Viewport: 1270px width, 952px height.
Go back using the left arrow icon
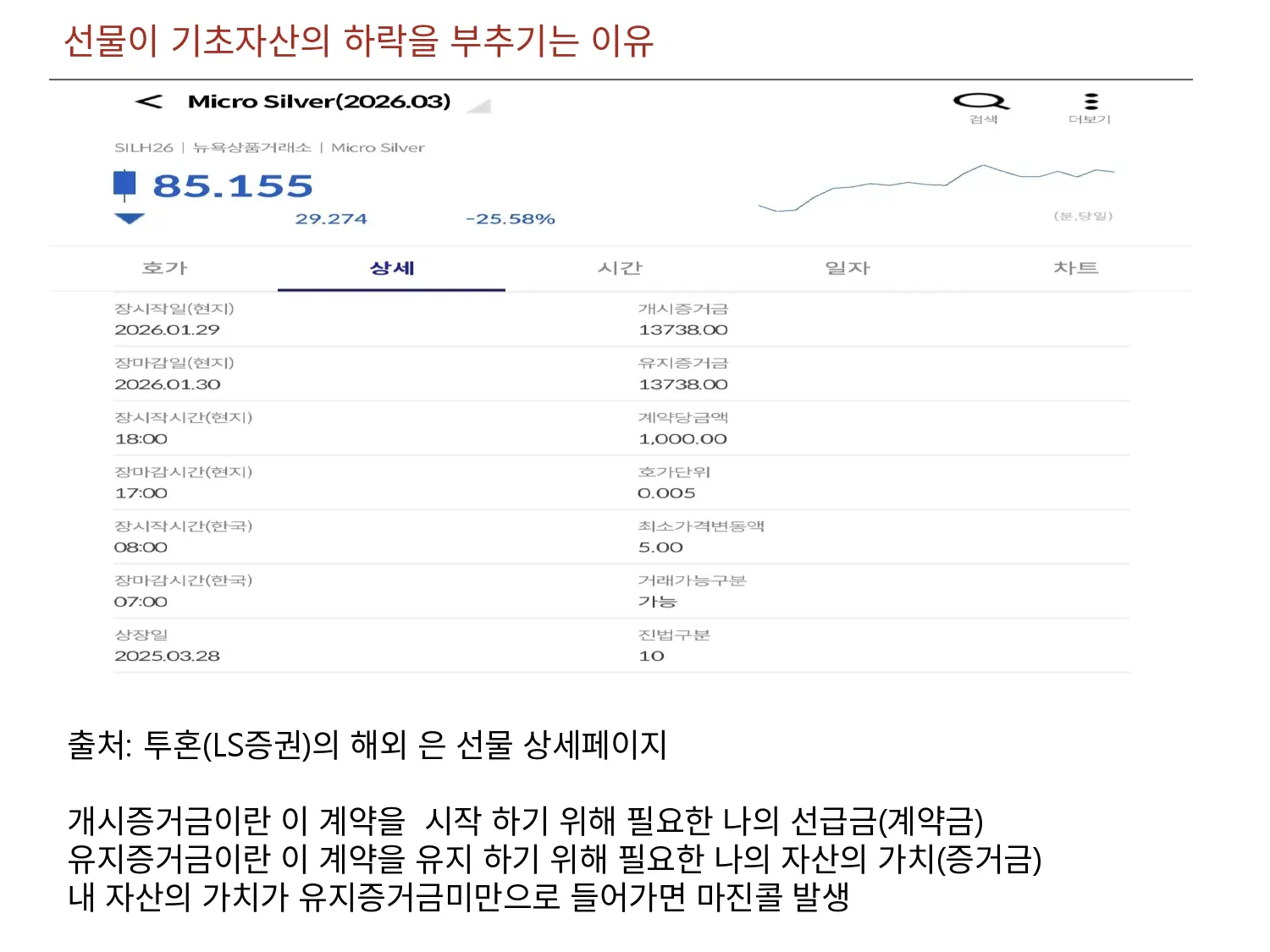[149, 102]
